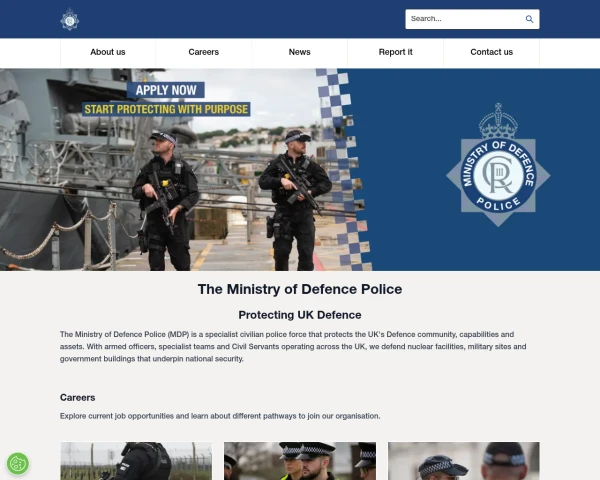Open the green cookie settings icon

(18, 464)
